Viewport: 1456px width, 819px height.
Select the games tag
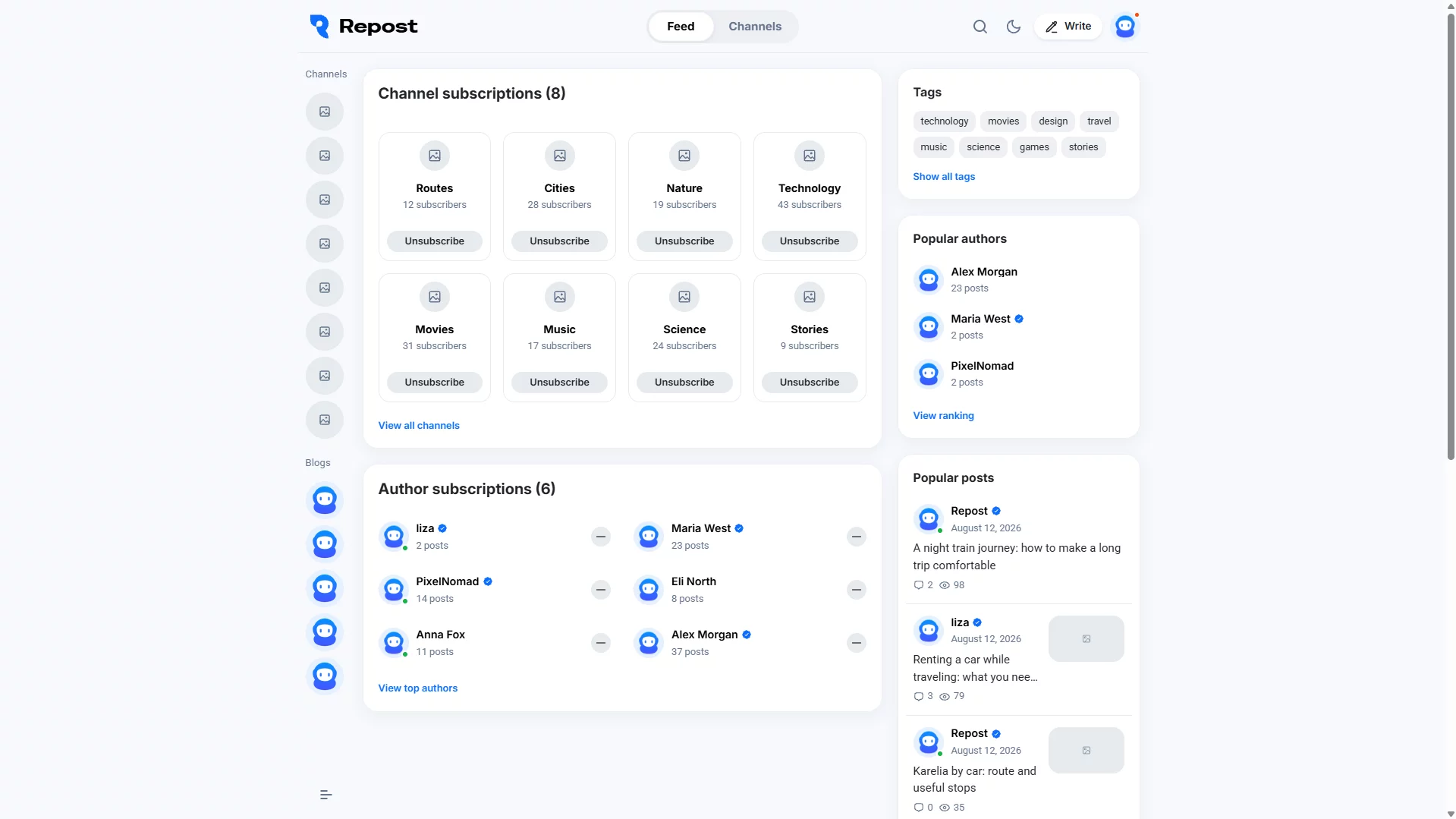coord(1033,147)
